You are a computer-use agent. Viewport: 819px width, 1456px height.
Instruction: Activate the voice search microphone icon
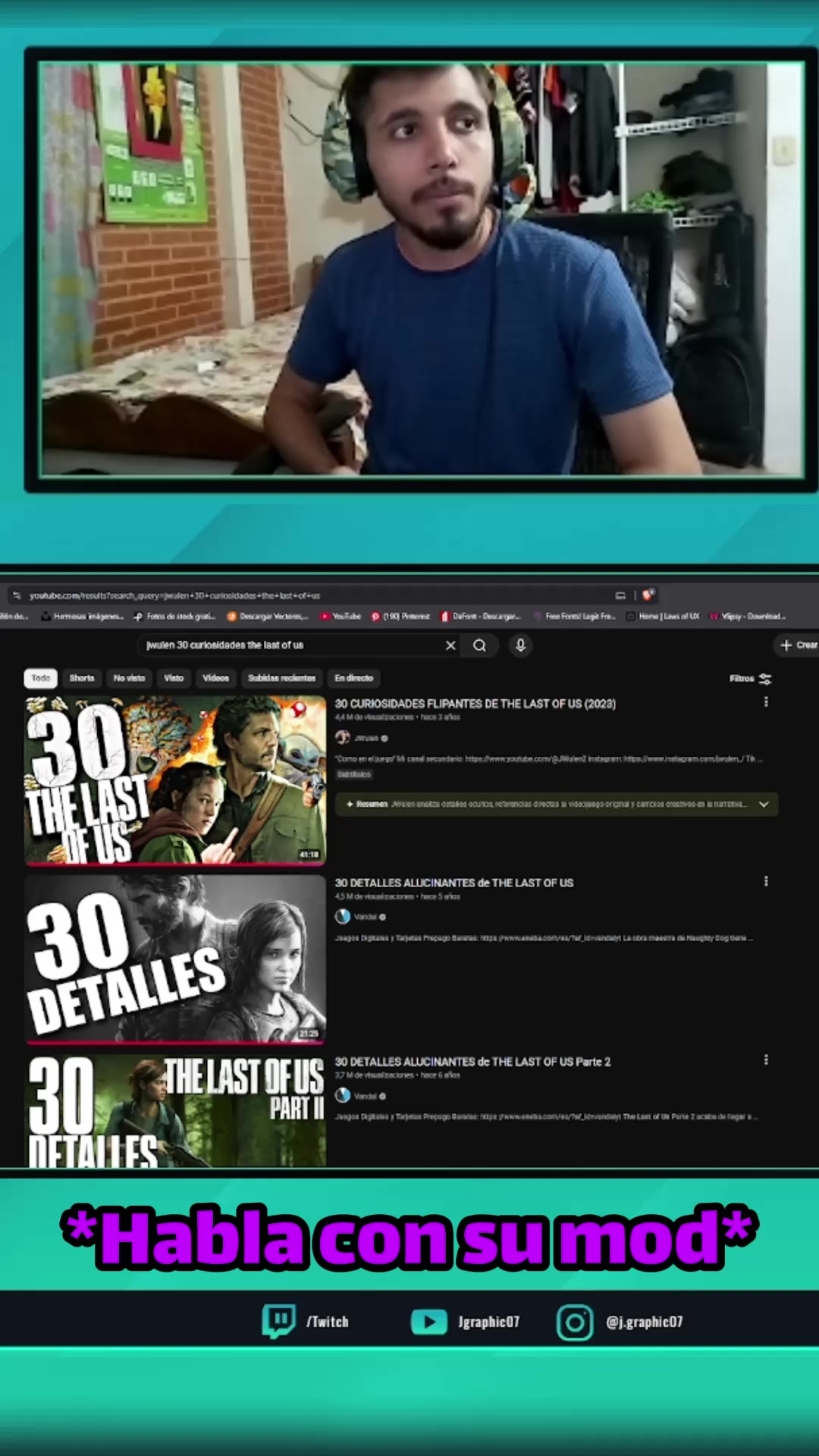[520, 645]
